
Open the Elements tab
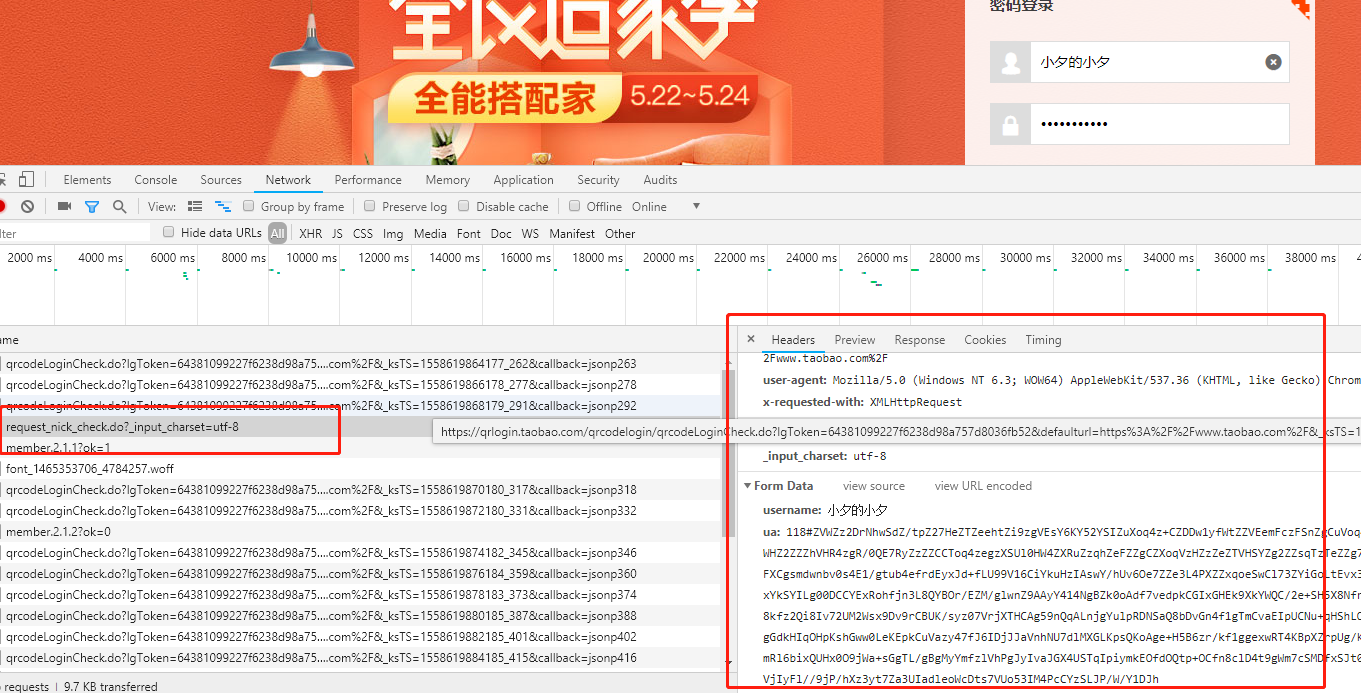(x=87, y=180)
